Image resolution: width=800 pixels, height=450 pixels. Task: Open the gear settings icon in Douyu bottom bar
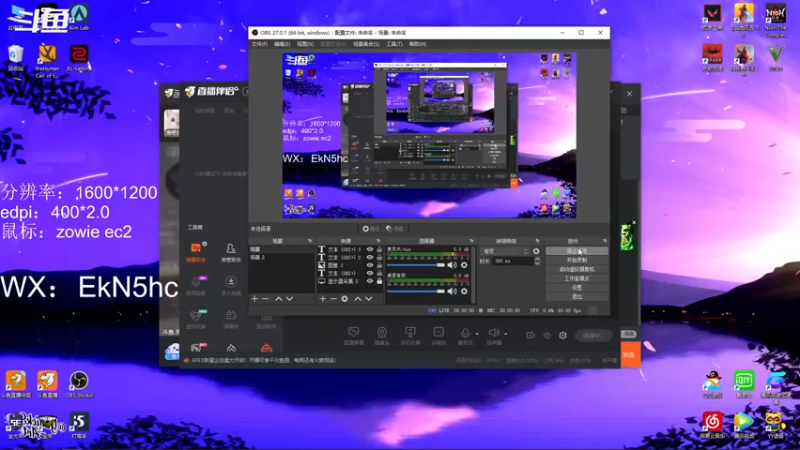[563, 335]
